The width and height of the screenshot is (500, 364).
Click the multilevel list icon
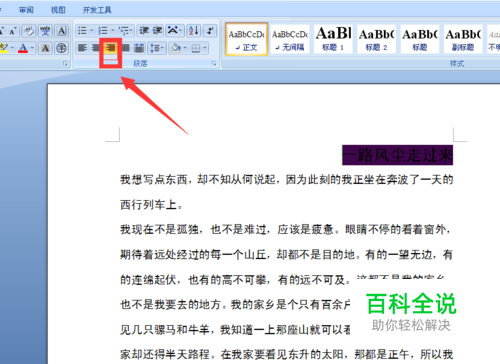click(x=124, y=31)
